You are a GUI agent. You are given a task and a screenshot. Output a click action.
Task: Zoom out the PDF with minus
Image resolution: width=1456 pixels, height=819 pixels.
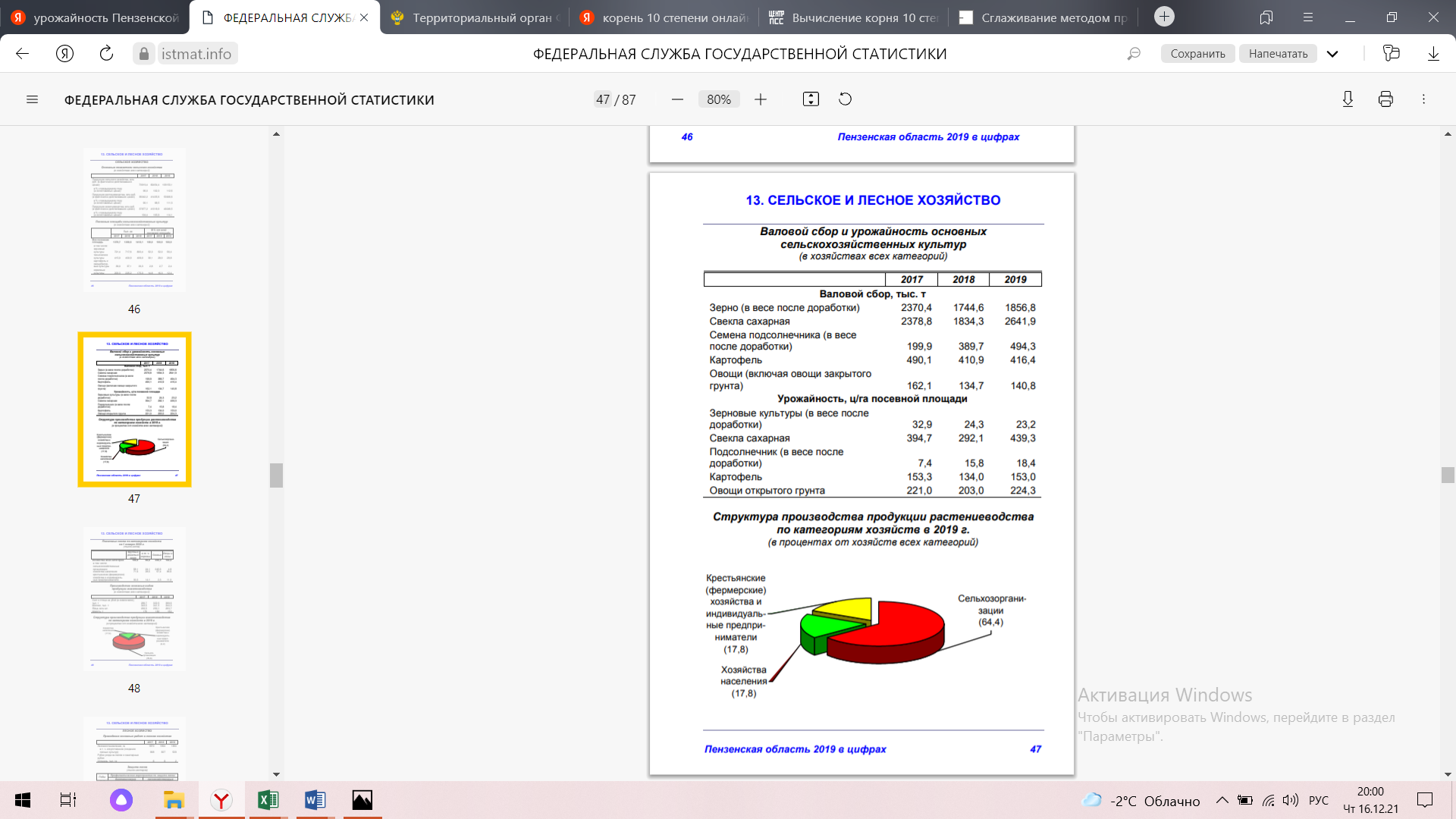point(677,99)
